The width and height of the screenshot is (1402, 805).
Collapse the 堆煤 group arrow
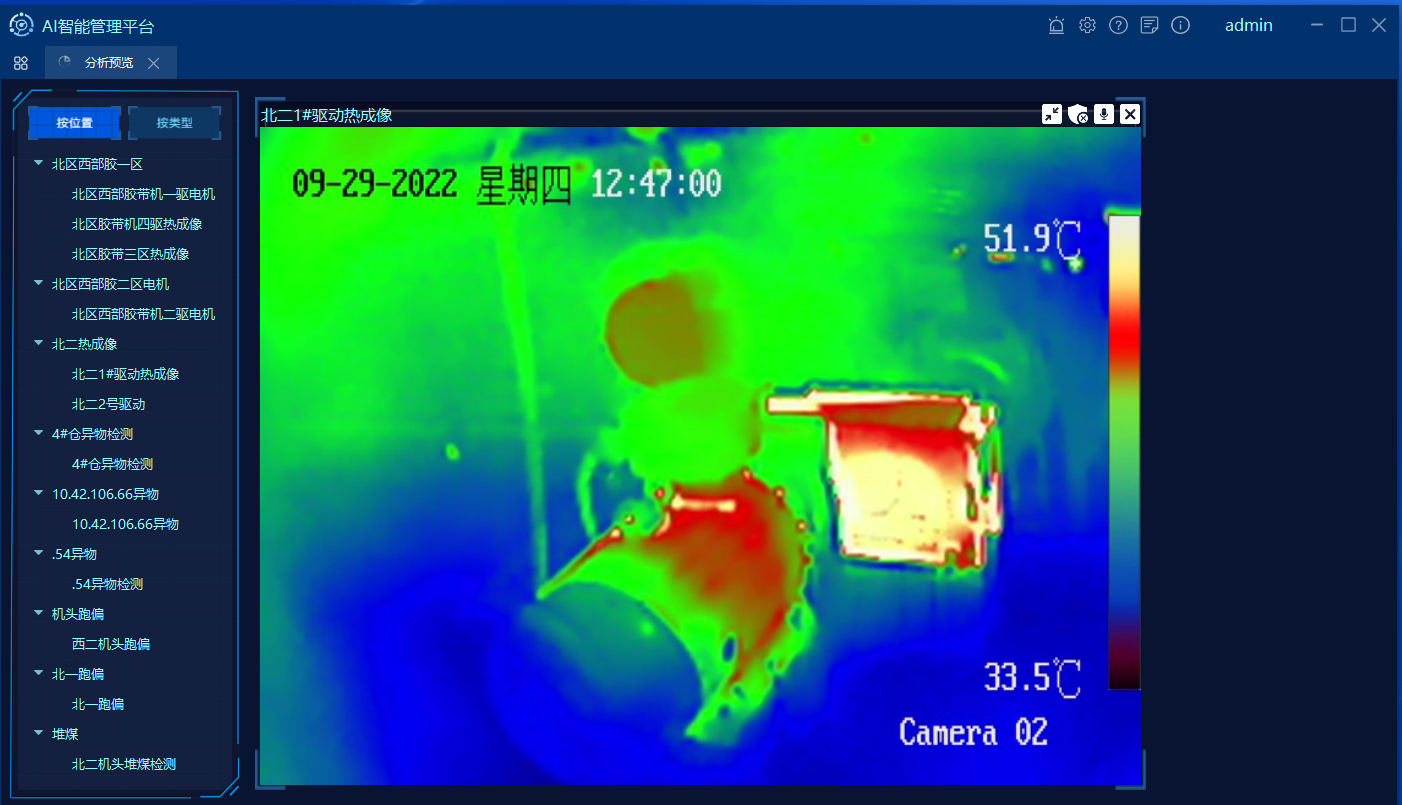(38, 733)
